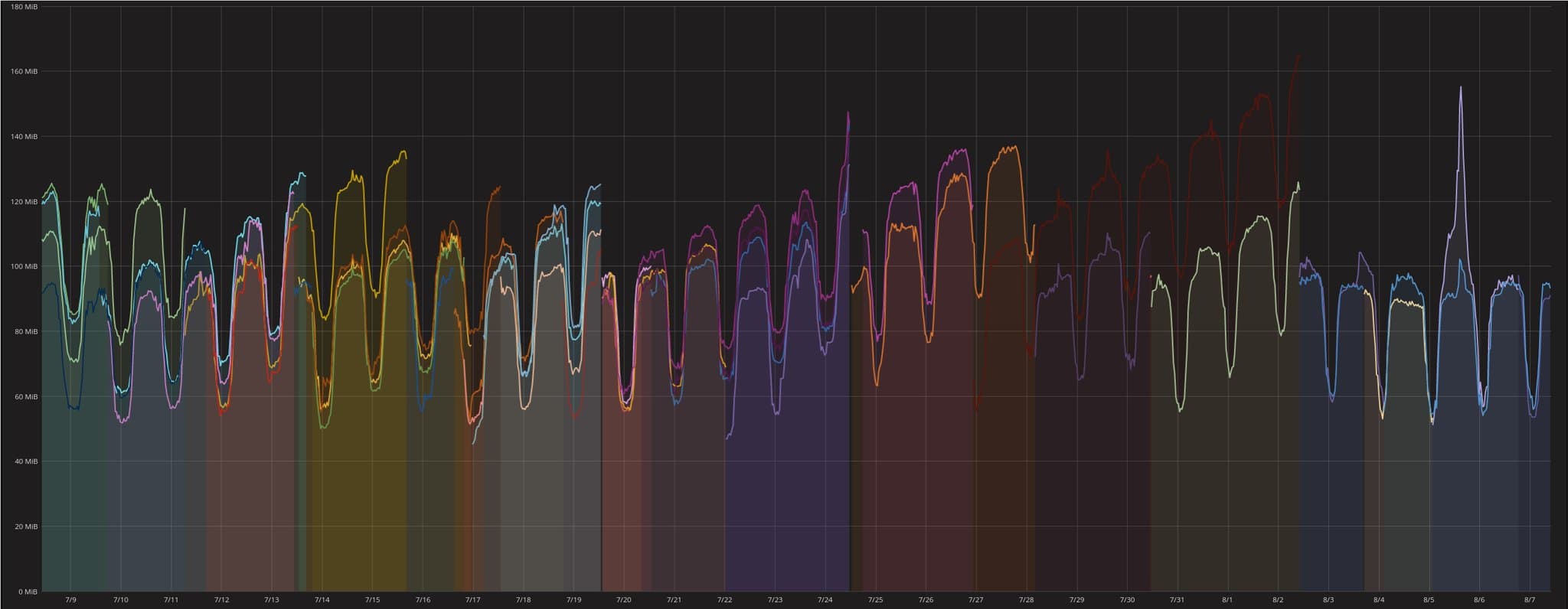Screen dimensions: 1568x609
Task: Click the 7/29 date label
Action: (1076, 600)
